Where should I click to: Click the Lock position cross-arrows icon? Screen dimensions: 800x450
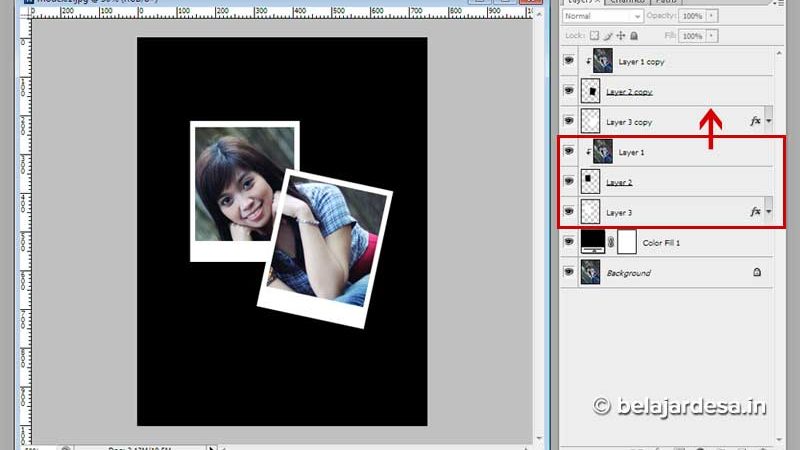click(x=621, y=36)
